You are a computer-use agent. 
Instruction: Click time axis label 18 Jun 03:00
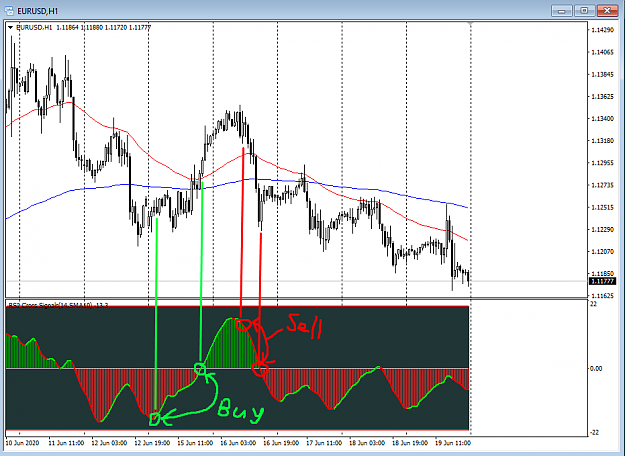tap(367, 443)
